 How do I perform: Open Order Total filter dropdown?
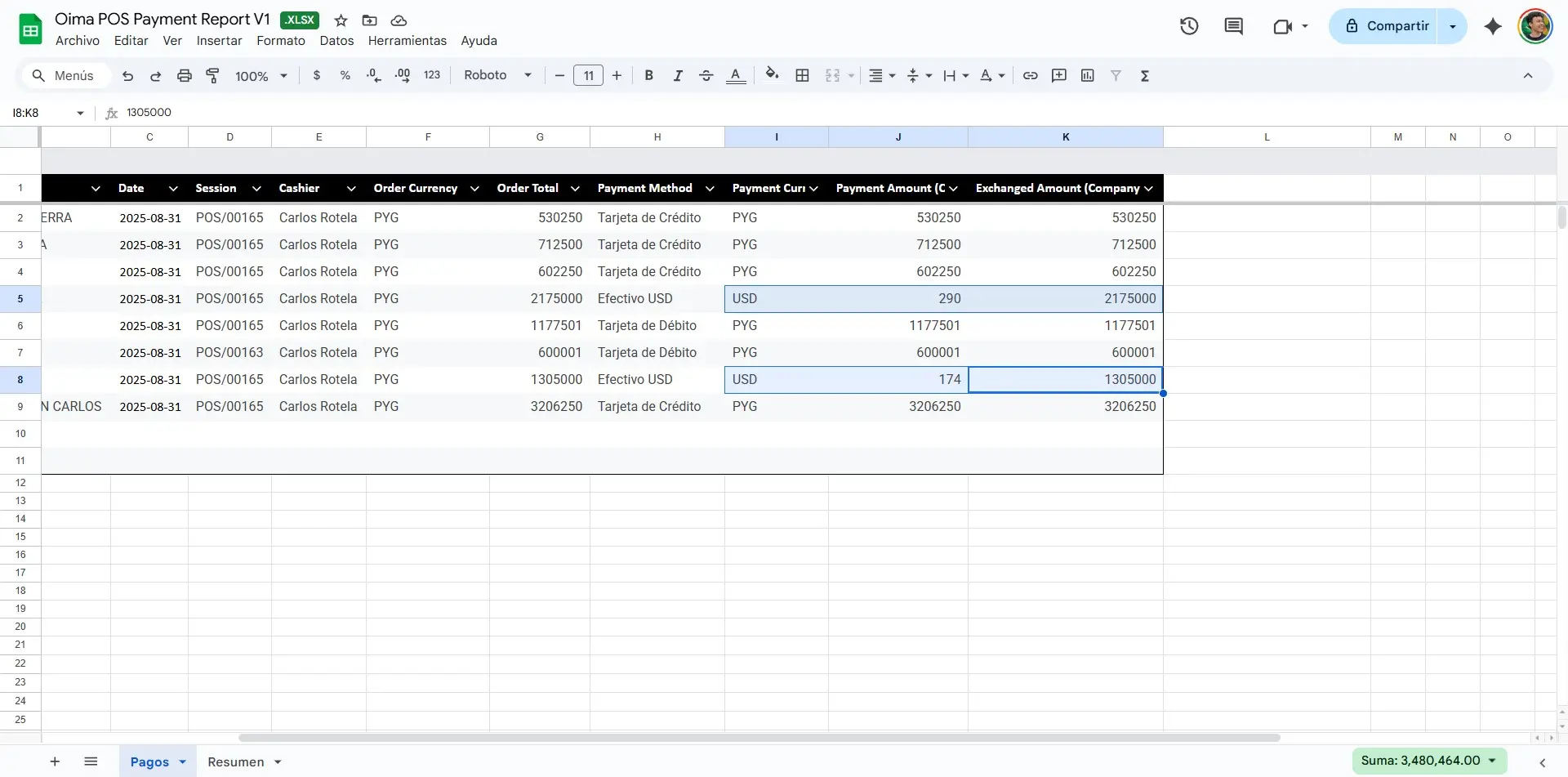[x=575, y=189]
